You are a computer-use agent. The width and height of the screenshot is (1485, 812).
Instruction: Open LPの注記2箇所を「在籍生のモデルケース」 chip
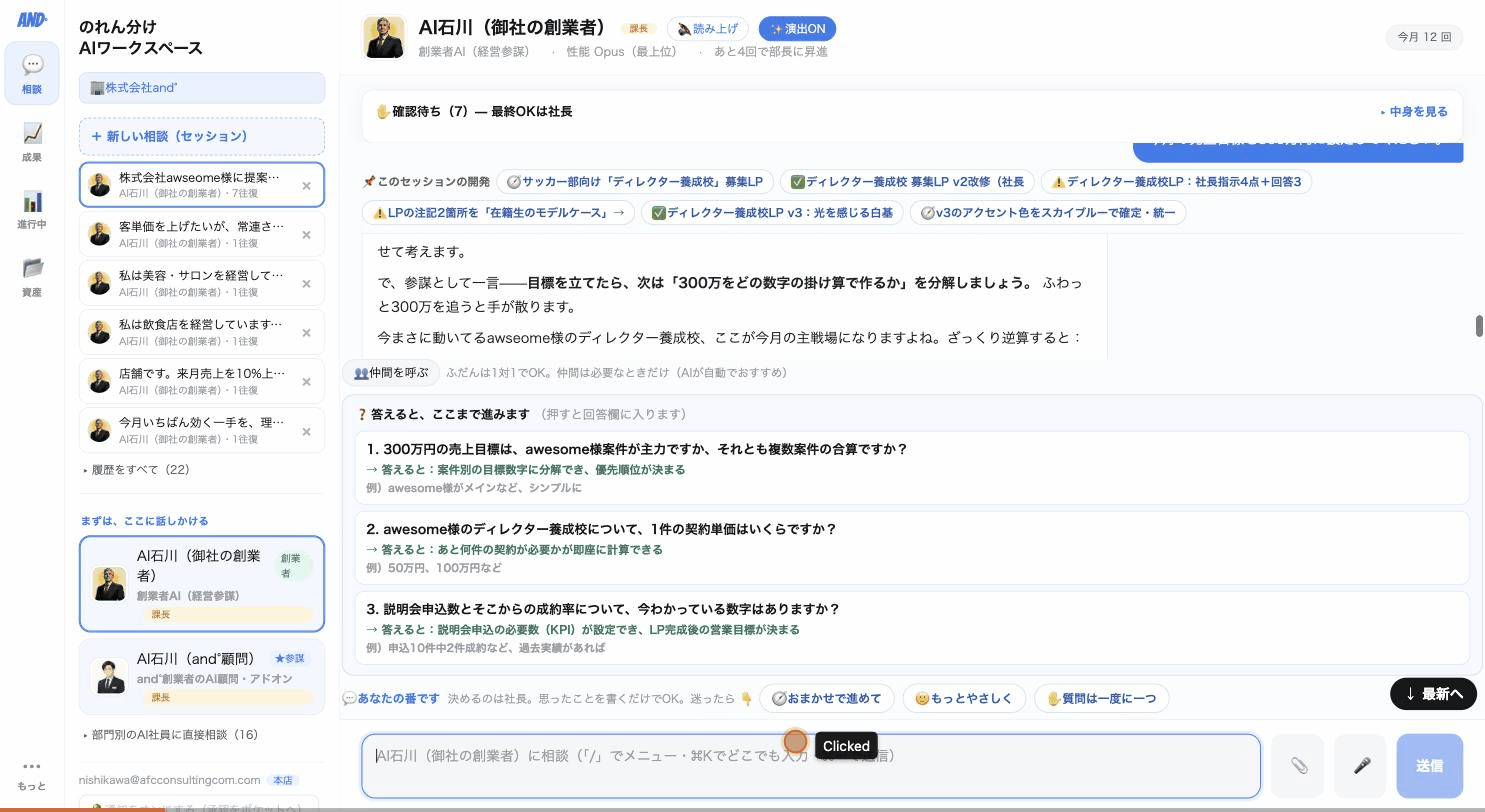[498, 213]
